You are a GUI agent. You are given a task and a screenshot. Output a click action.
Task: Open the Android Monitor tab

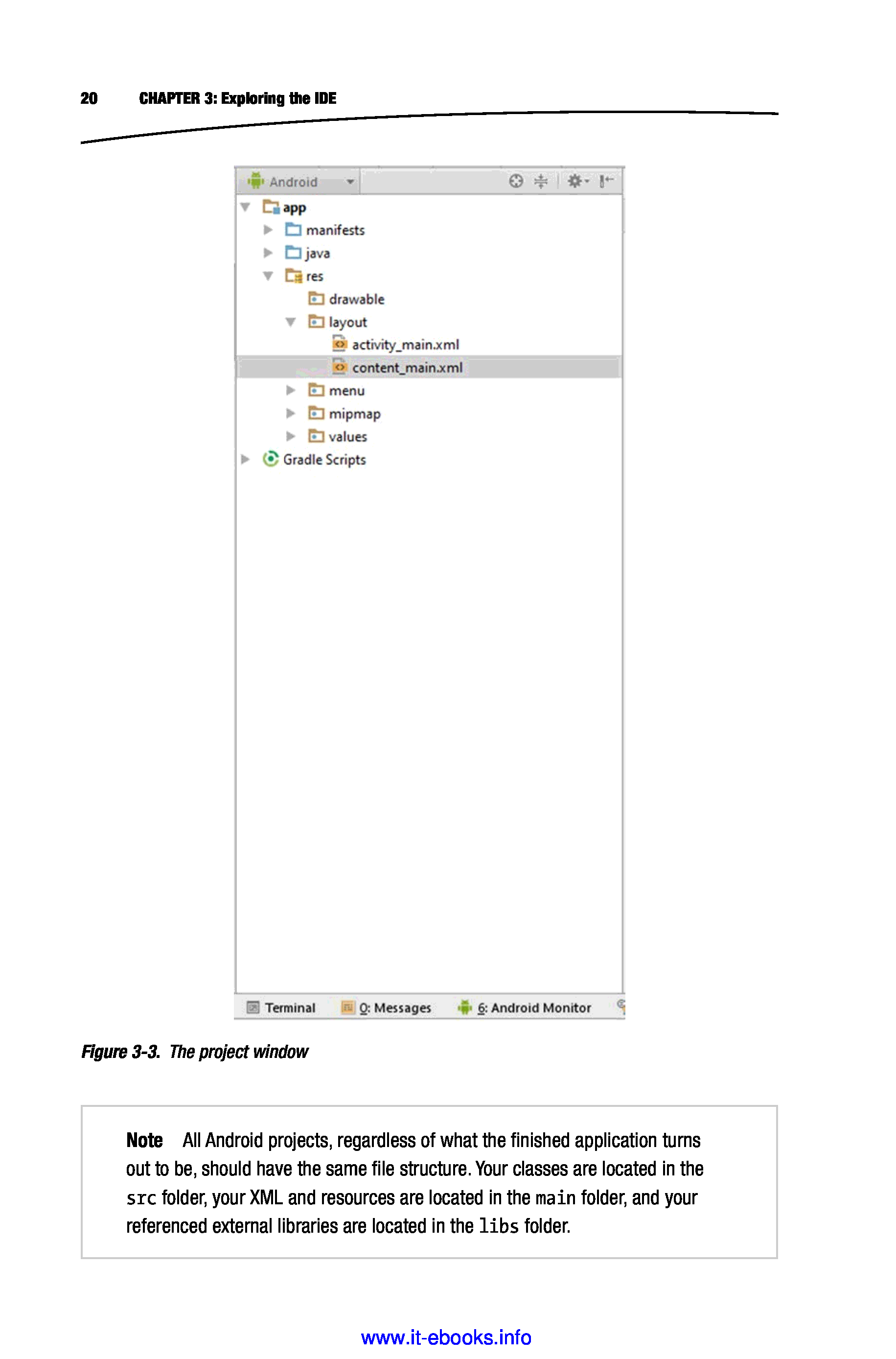point(525,1008)
